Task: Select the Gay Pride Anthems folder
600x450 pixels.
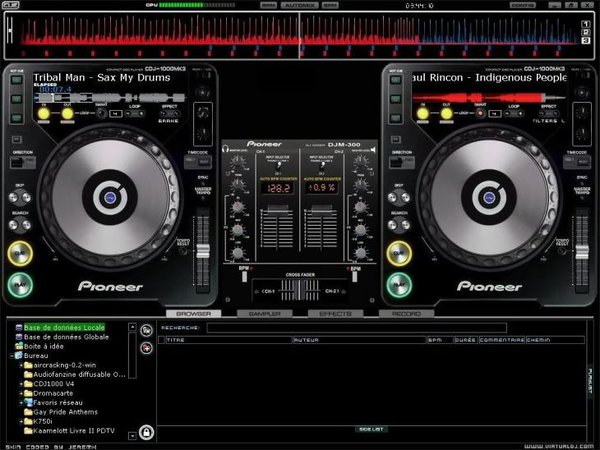Action: pos(65,412)
